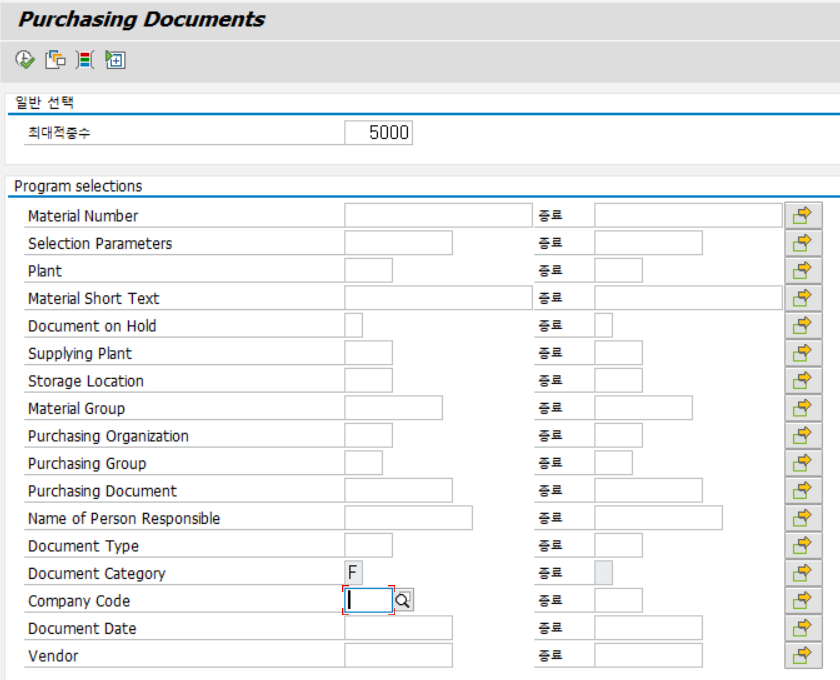
Task: Click the Document Date from-value field
Action: pyautogui.click(x=398, y=628)
